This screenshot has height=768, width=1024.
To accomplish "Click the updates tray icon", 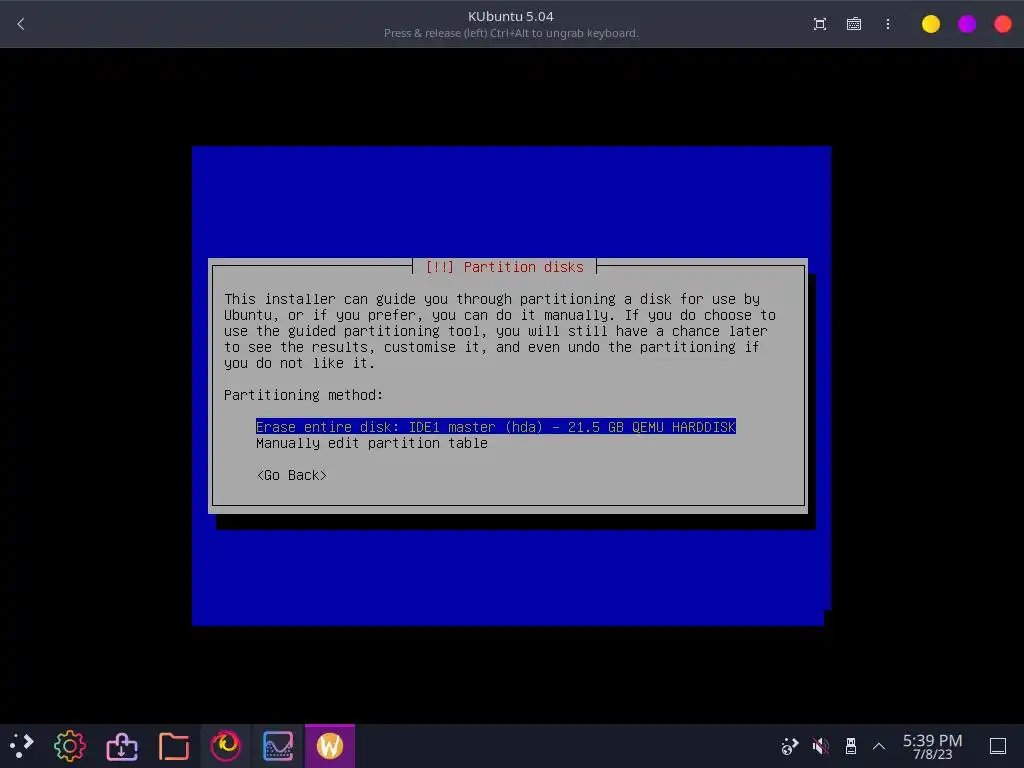I will tap(790, 745).
